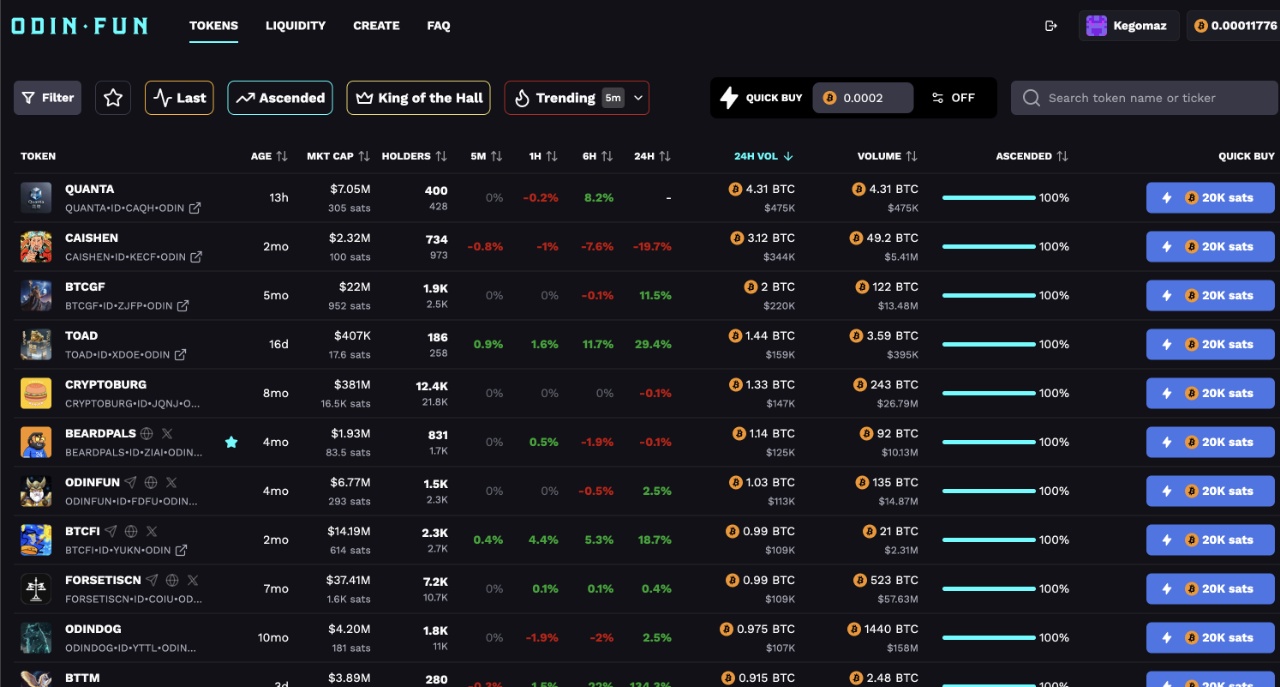Open the X (Twitter) icon for FORSETISCN
1280x687 pixels.
click(193, 581)
